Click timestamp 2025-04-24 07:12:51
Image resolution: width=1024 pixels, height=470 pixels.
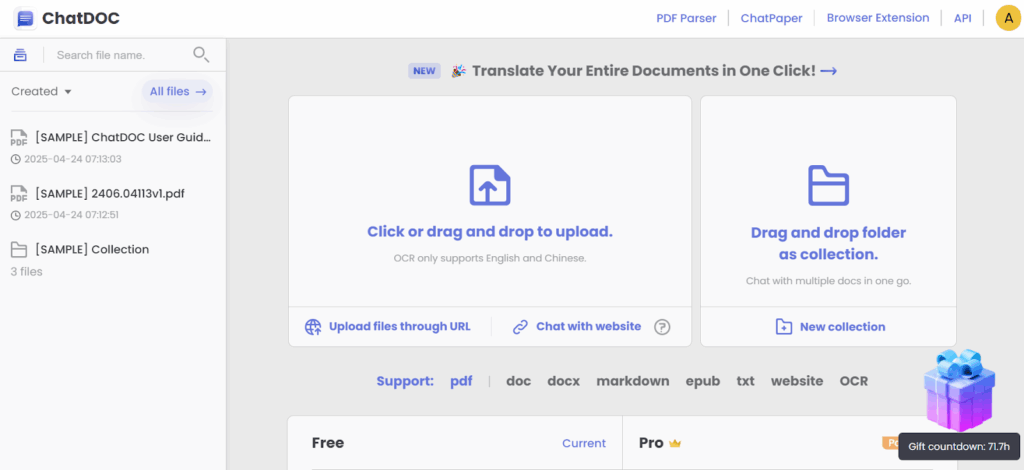(x=71, y=215)
